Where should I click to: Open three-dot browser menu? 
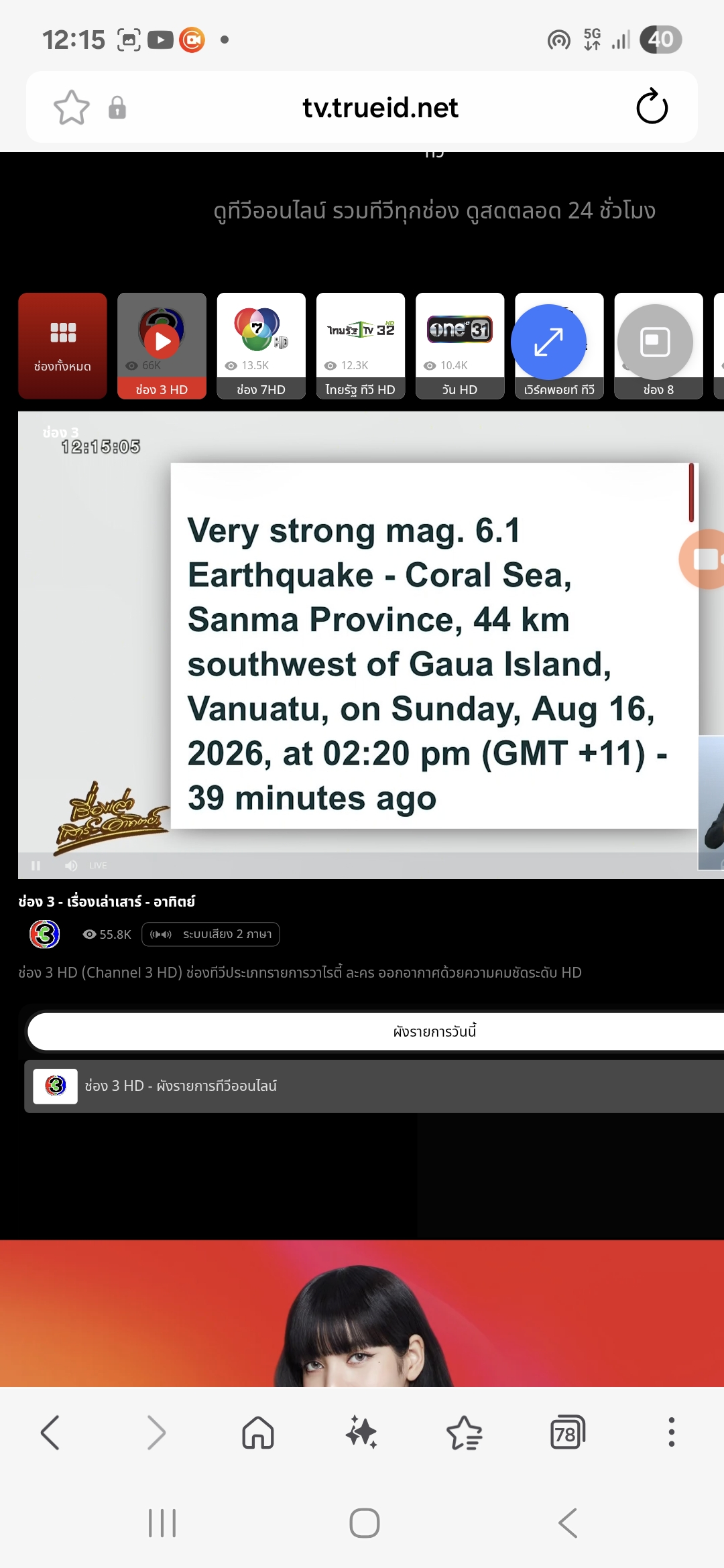(x=671, y=1433)
